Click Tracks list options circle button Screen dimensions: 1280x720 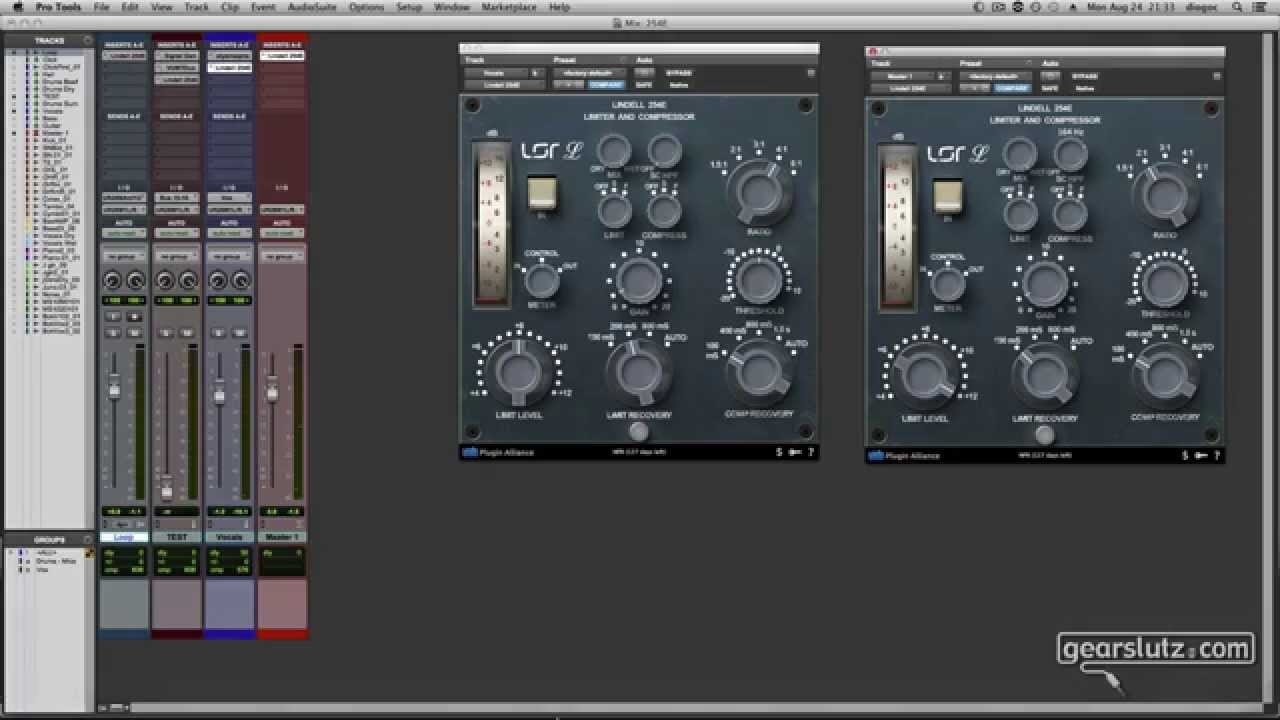tap(88, 40)
